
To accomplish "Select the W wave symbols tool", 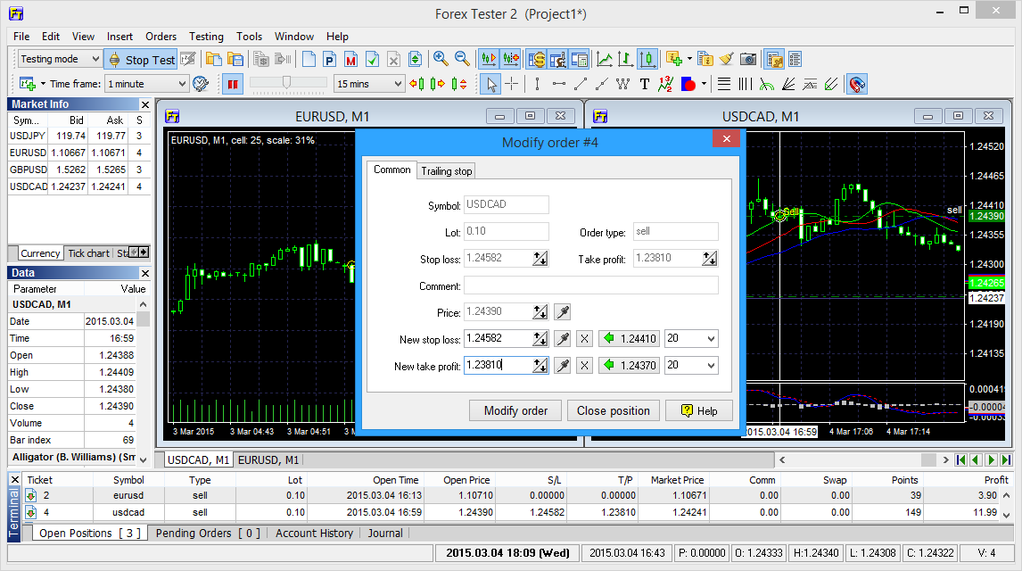I will click(623, 83).
